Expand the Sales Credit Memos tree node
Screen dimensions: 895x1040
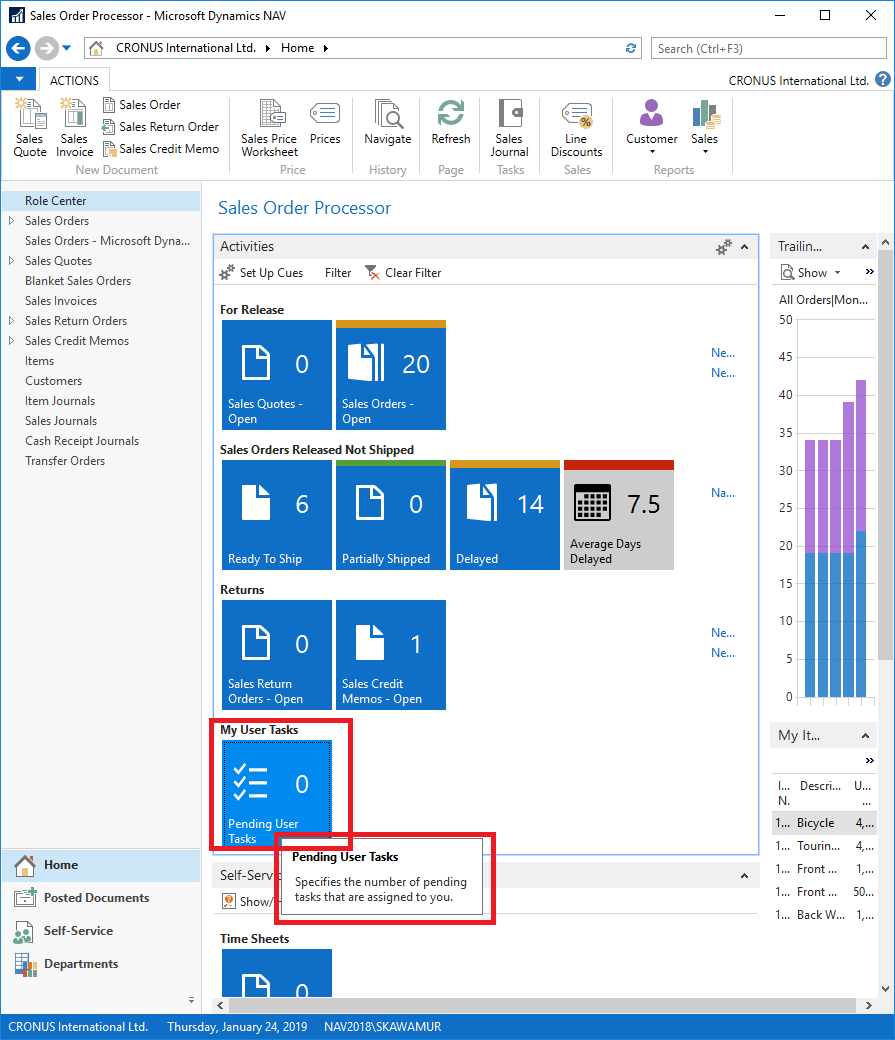click(x=11, y=340)
